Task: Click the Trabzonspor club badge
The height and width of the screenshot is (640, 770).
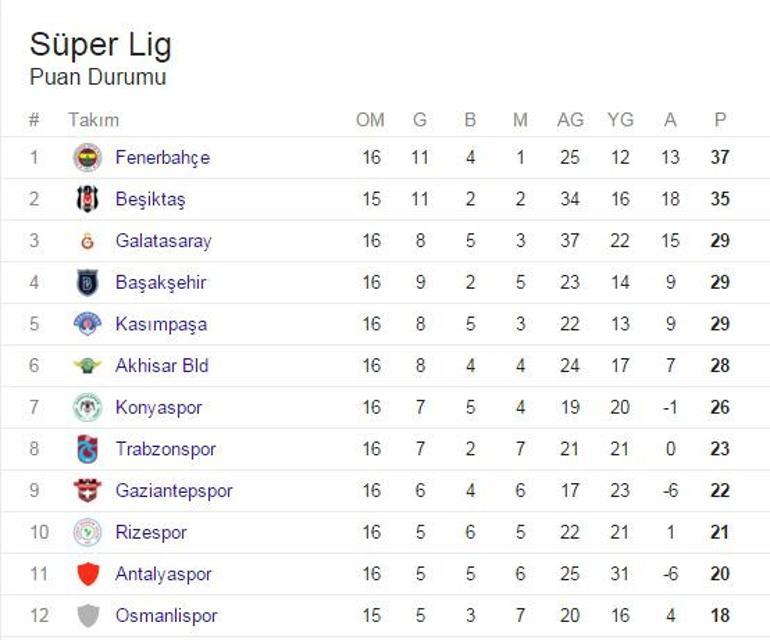Action: tap(87, 449)
